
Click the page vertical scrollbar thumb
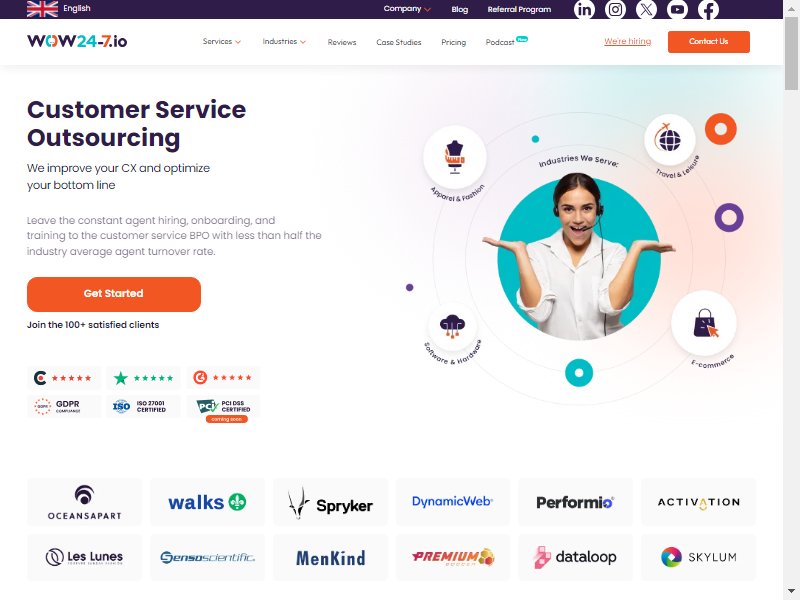tap(791, 54)
